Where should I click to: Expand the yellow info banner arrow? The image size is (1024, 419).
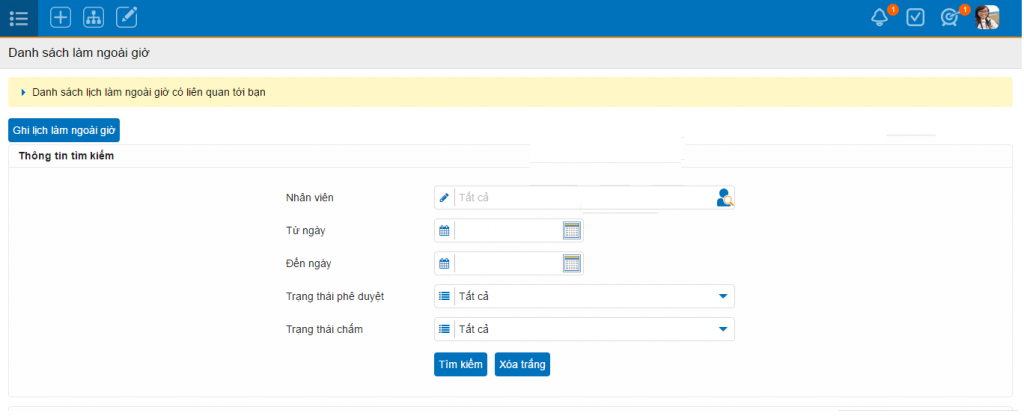coord(23,92)
